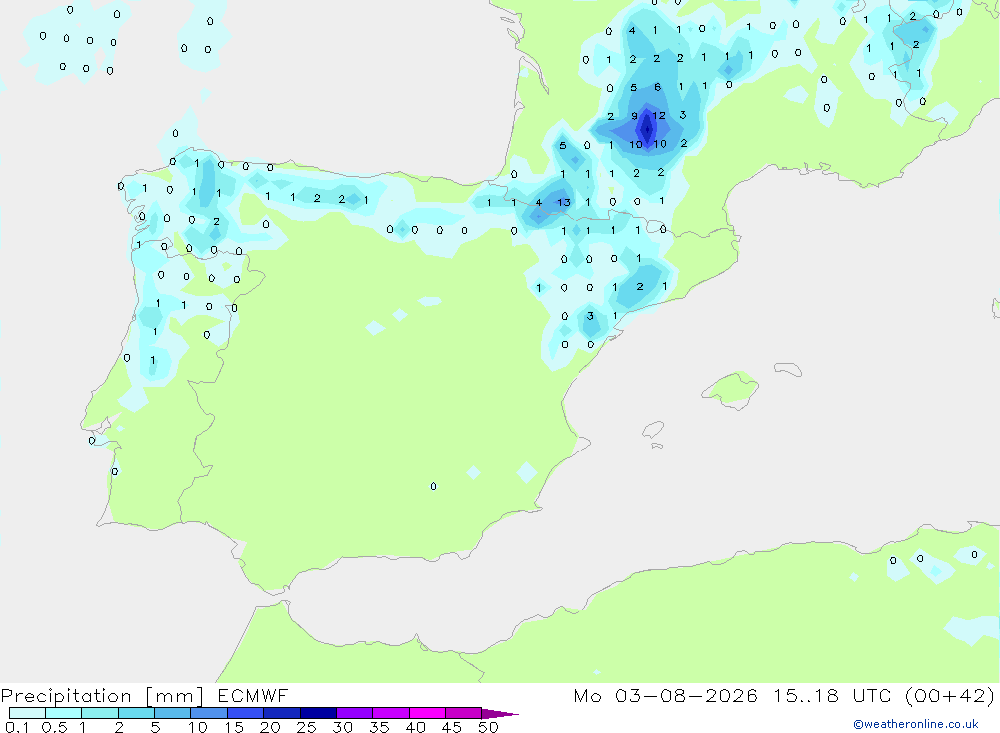1000x733 pixels.
Task: Click the 40–45 mm magenta legend swatch
Action: [x=427, y=713]
